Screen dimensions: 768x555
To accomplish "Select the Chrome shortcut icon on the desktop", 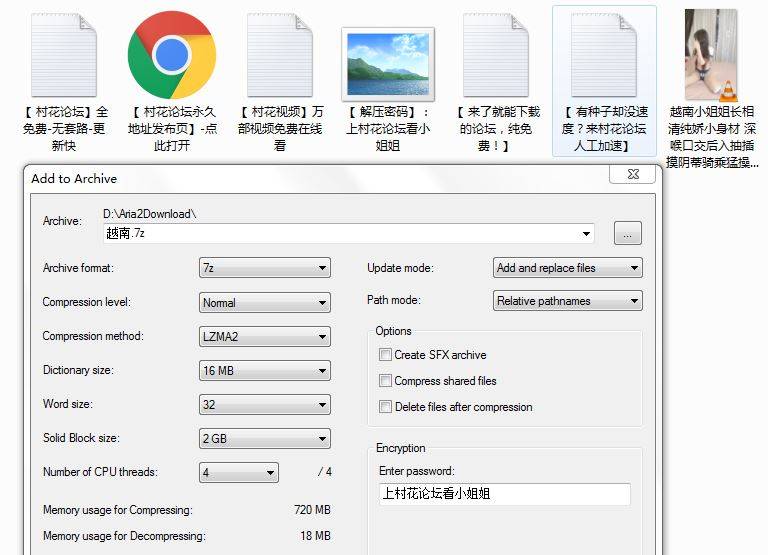I will 172,55.
